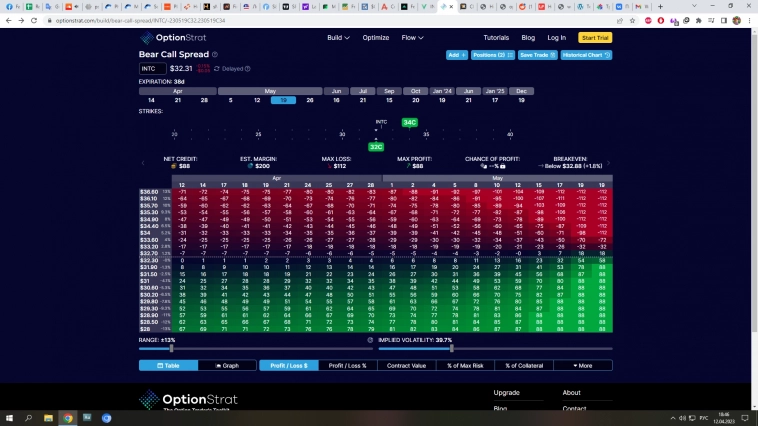Viewport: 758px width, 426px height.
Task: Select the 32C strike marker
Action: 376,147
